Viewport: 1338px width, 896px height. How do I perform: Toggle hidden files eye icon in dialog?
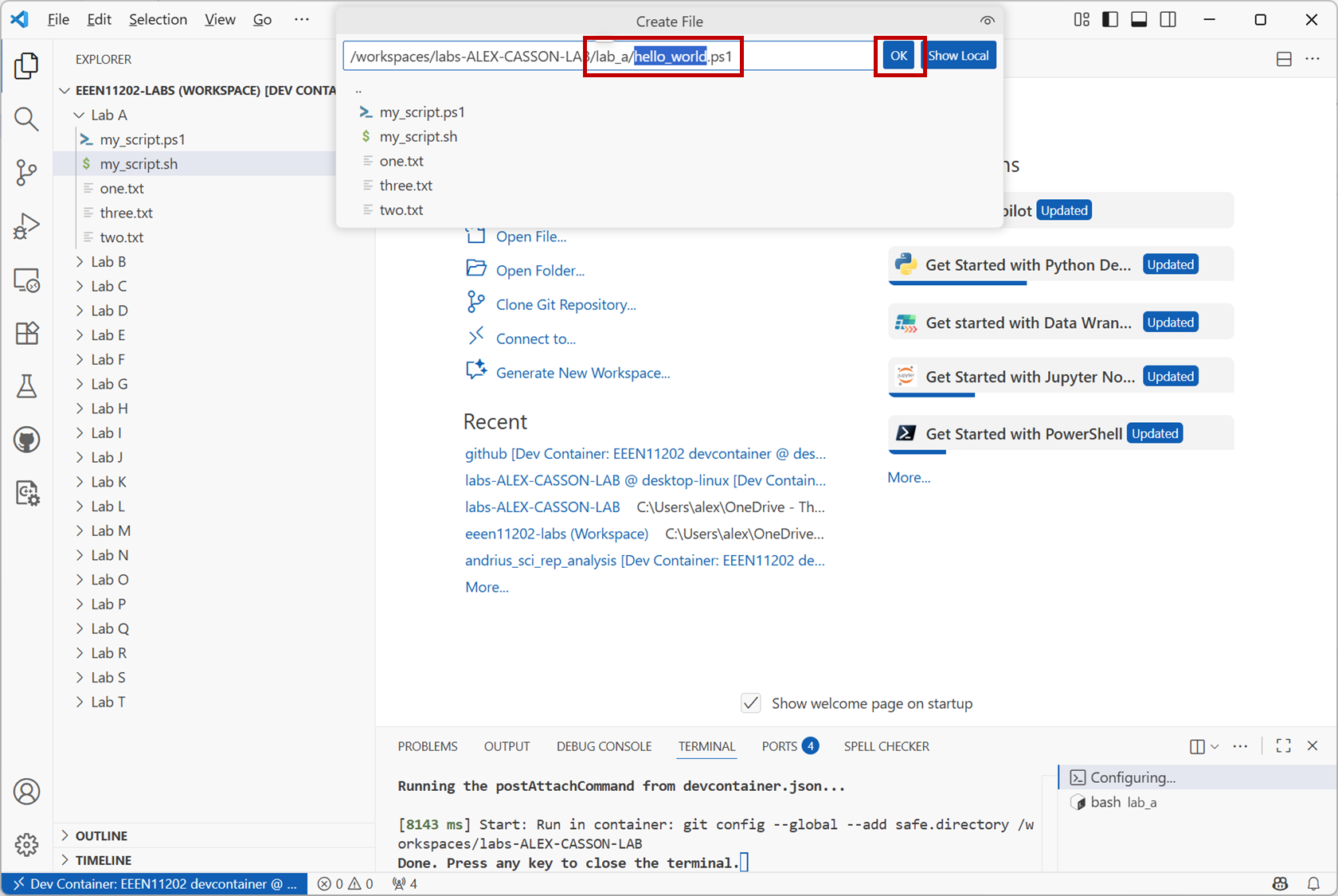click(x=987, y=22)
